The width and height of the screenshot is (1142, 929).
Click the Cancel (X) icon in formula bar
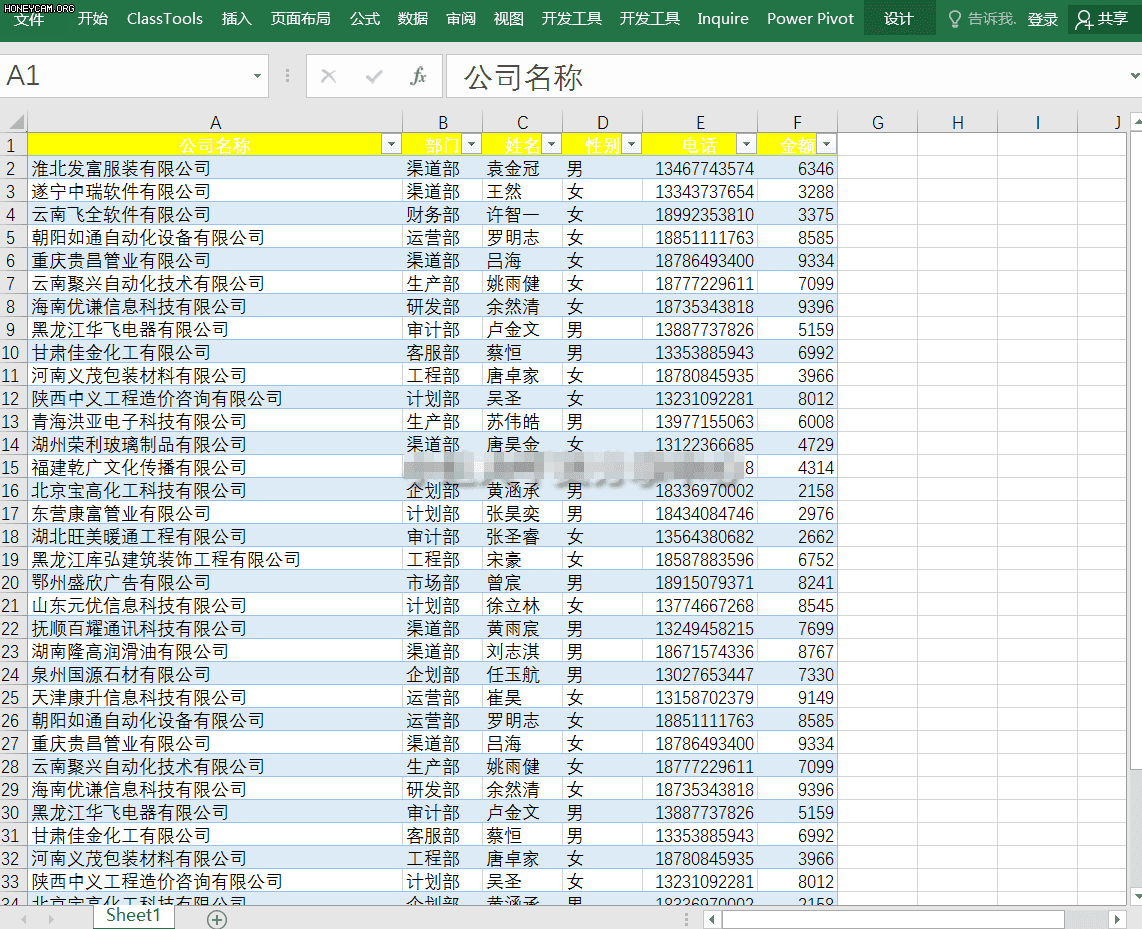click(329, 76)
